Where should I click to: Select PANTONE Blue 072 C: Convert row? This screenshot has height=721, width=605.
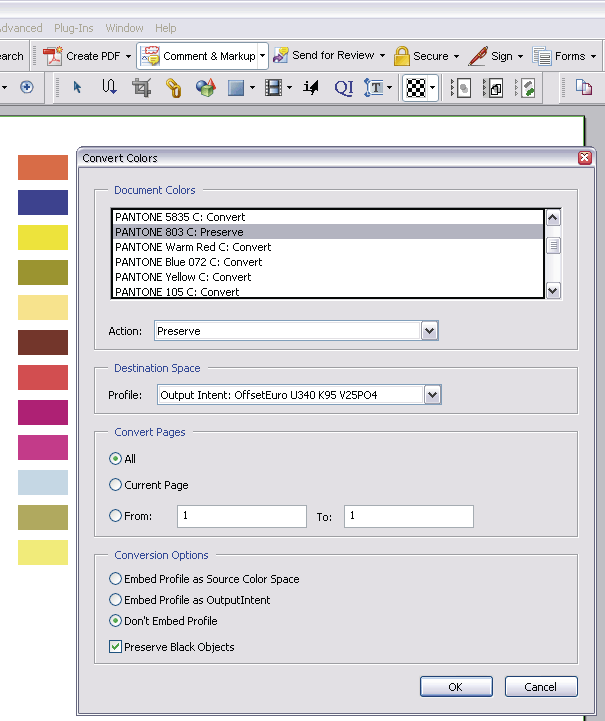[328, 262]
